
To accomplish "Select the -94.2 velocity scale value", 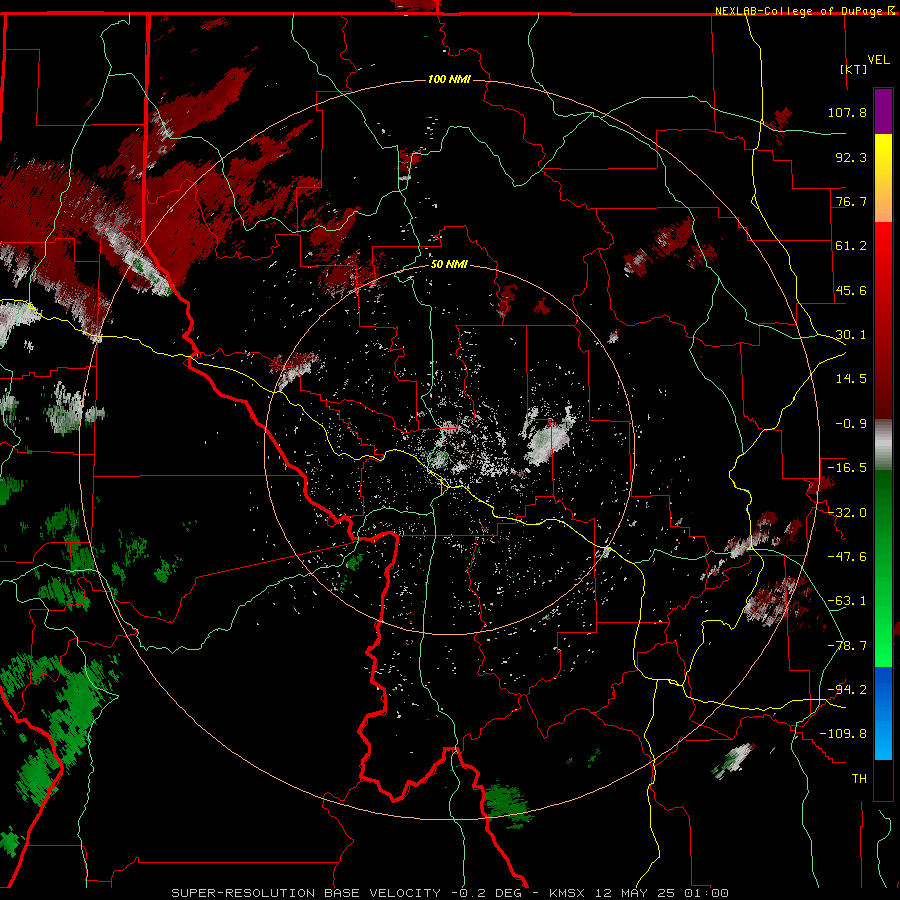I will tap(847, 690).
